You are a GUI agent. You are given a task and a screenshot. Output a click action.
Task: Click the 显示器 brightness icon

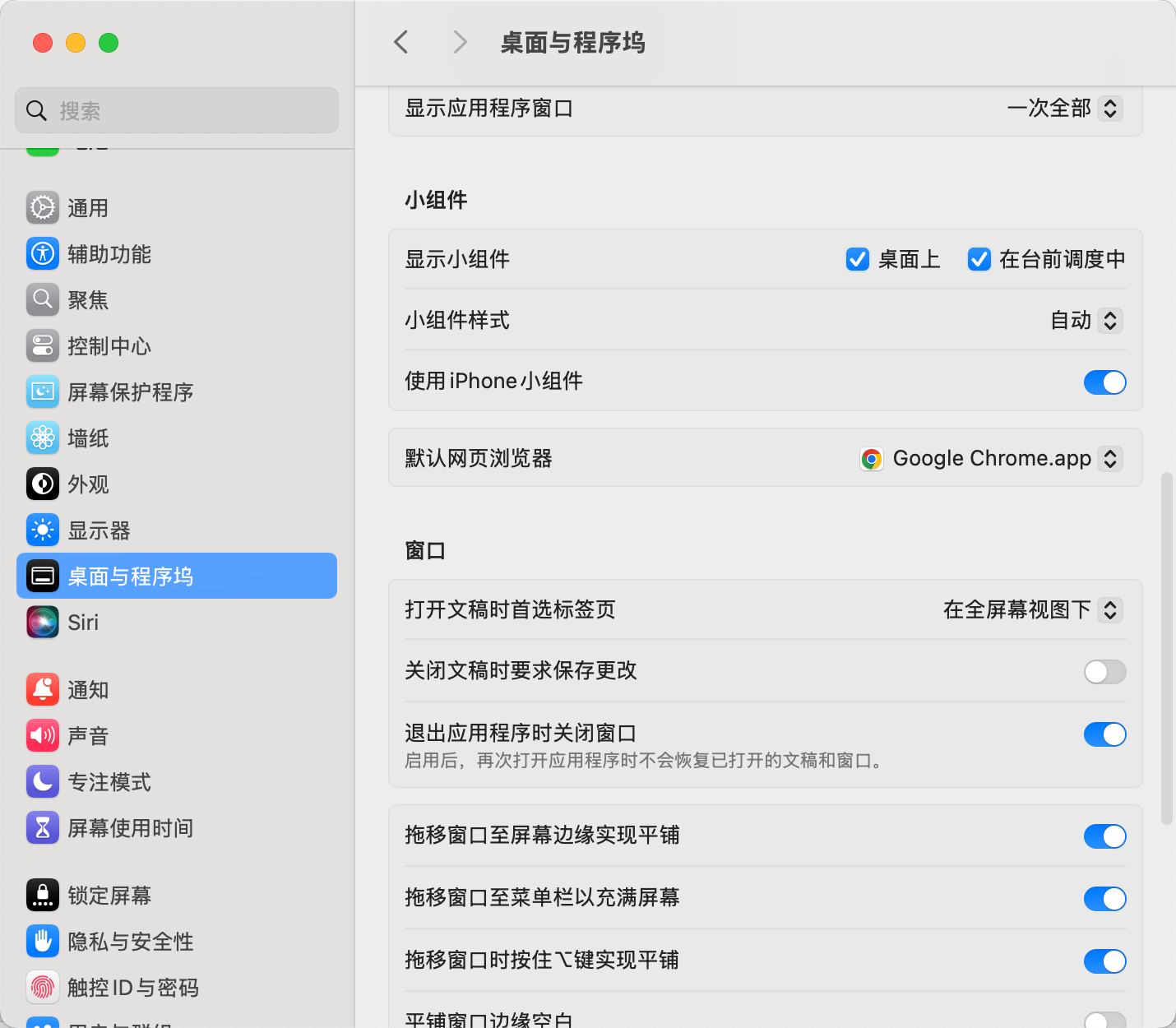tap(43, 530)
